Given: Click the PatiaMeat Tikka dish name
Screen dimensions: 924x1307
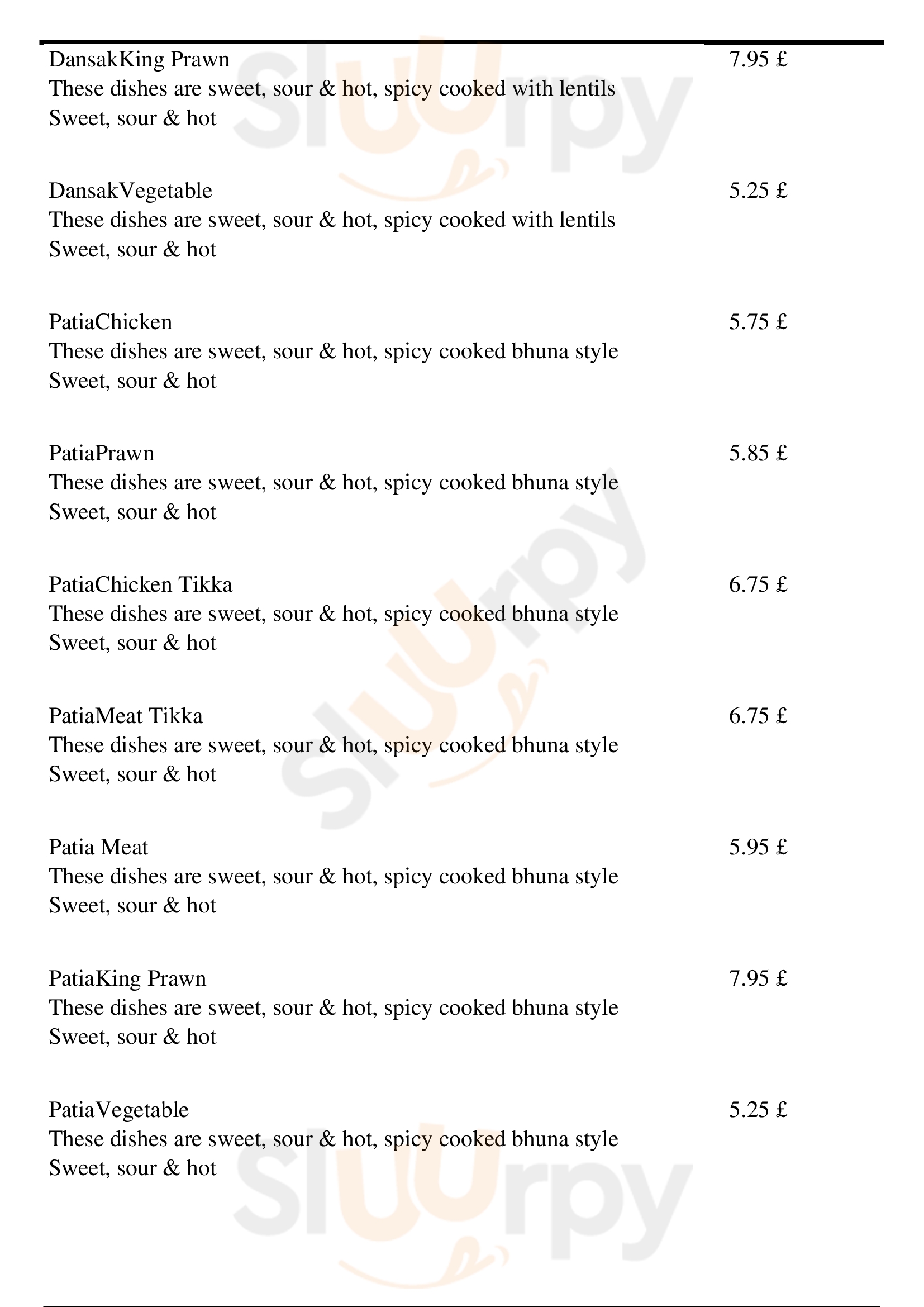Looking at the screenshot, I should coord(126,716).
